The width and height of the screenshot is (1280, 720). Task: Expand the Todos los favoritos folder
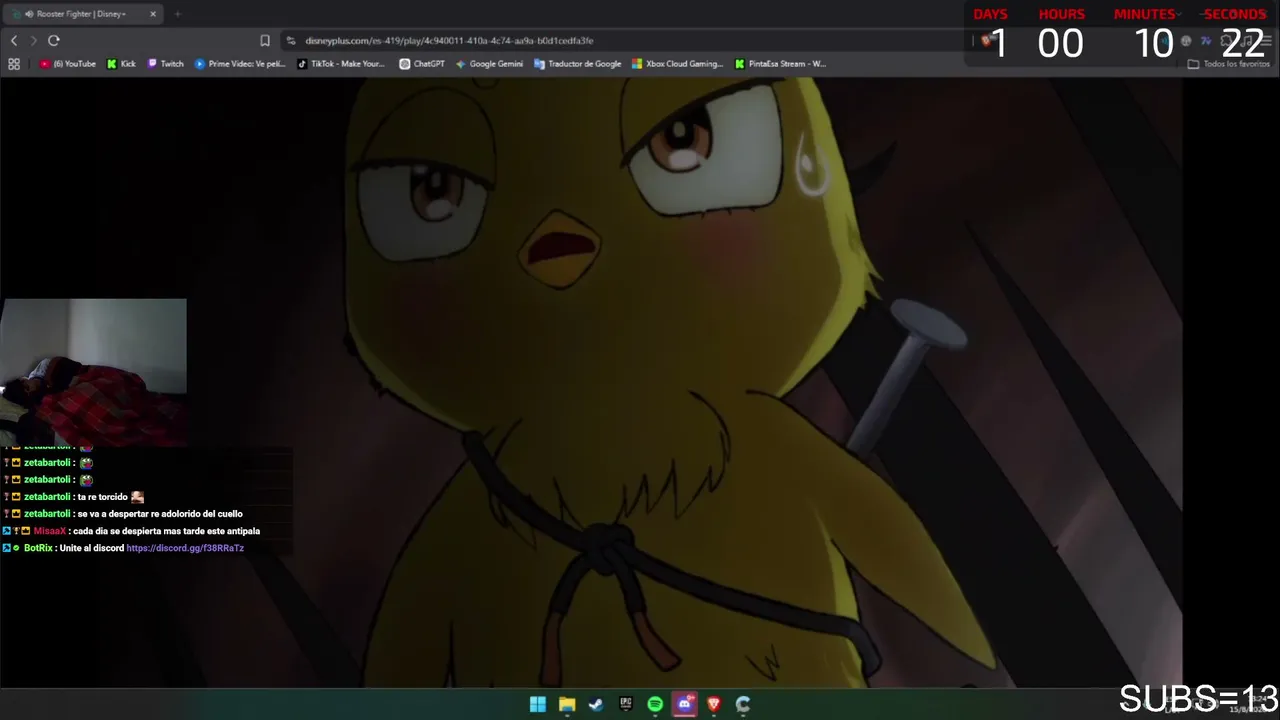1229,64
